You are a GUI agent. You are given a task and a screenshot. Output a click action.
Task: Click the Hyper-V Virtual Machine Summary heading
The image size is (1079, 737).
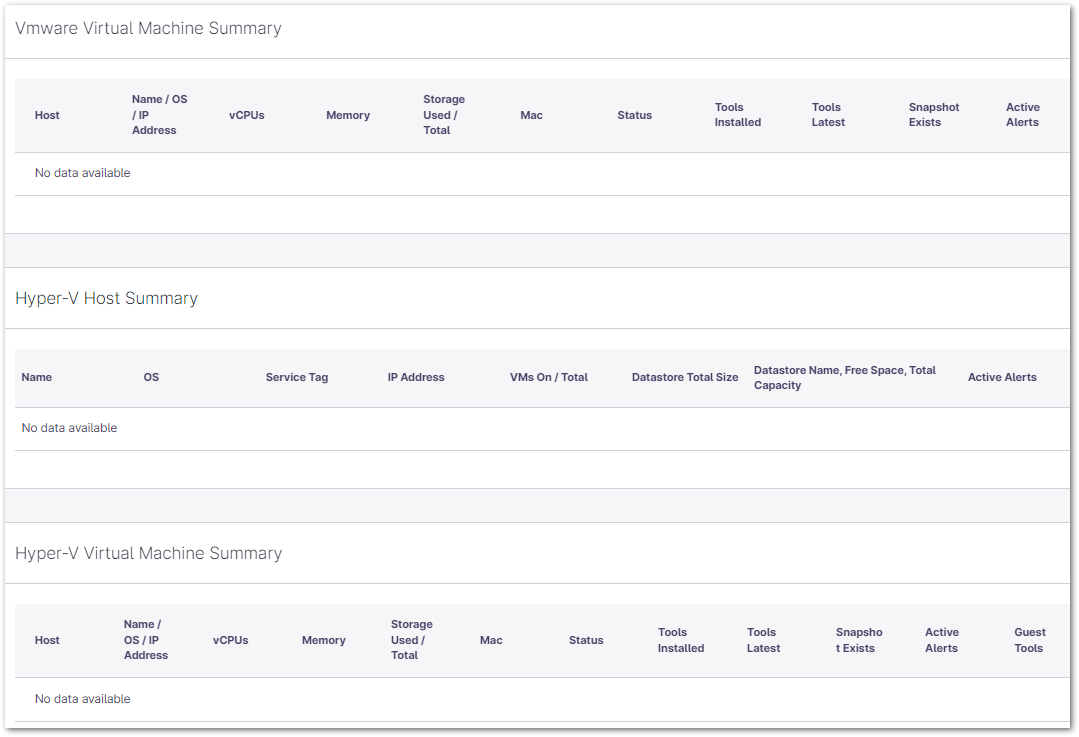coord(148,553)
